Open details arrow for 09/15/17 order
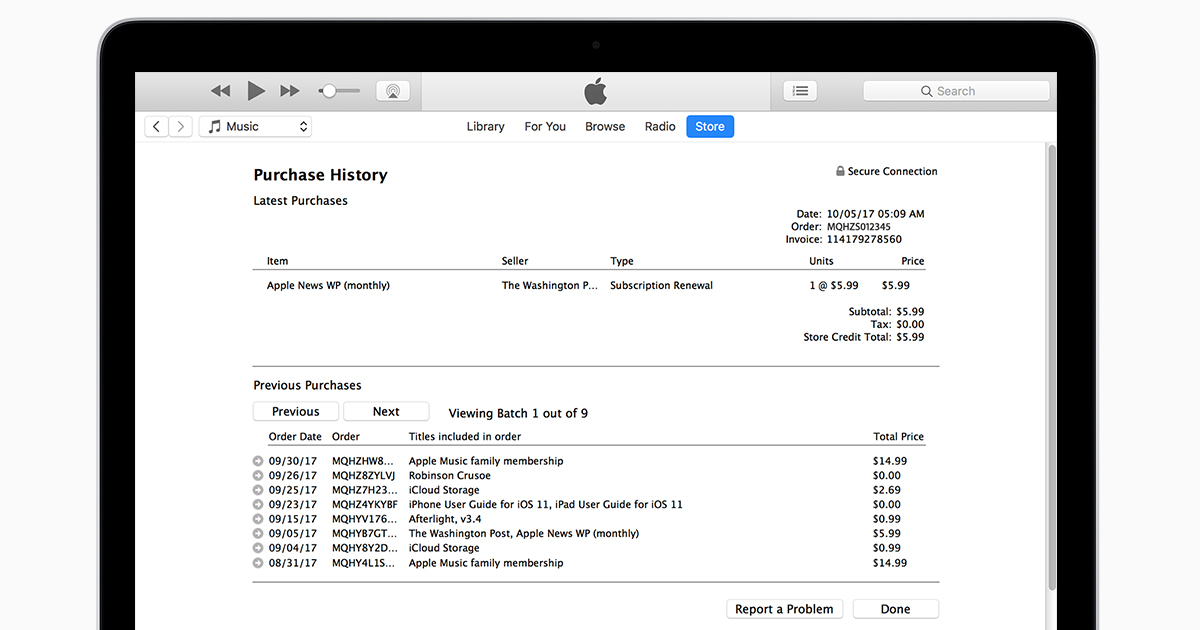1200x630 pixels. (x=259, y=519)
